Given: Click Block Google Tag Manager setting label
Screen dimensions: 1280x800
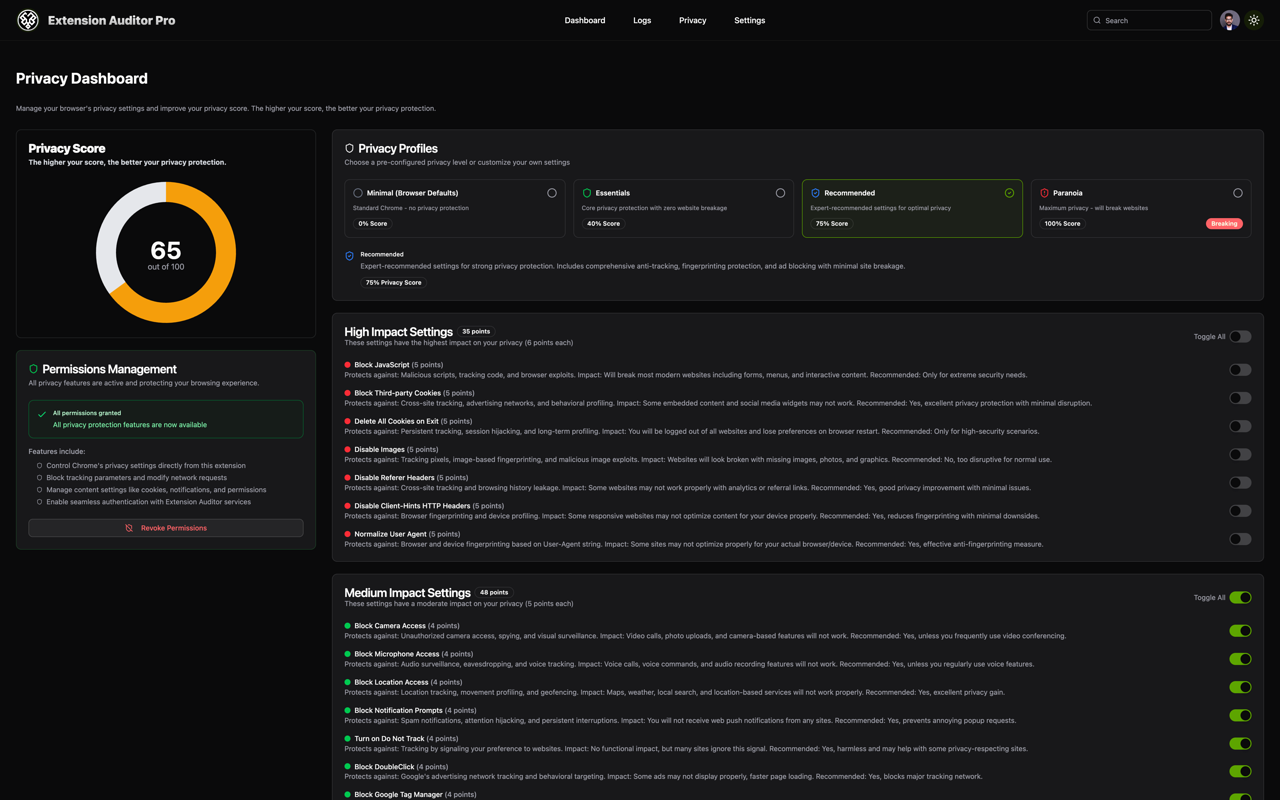Looking at the screenshot, I should pyautogui.click(x=398, y=794).
